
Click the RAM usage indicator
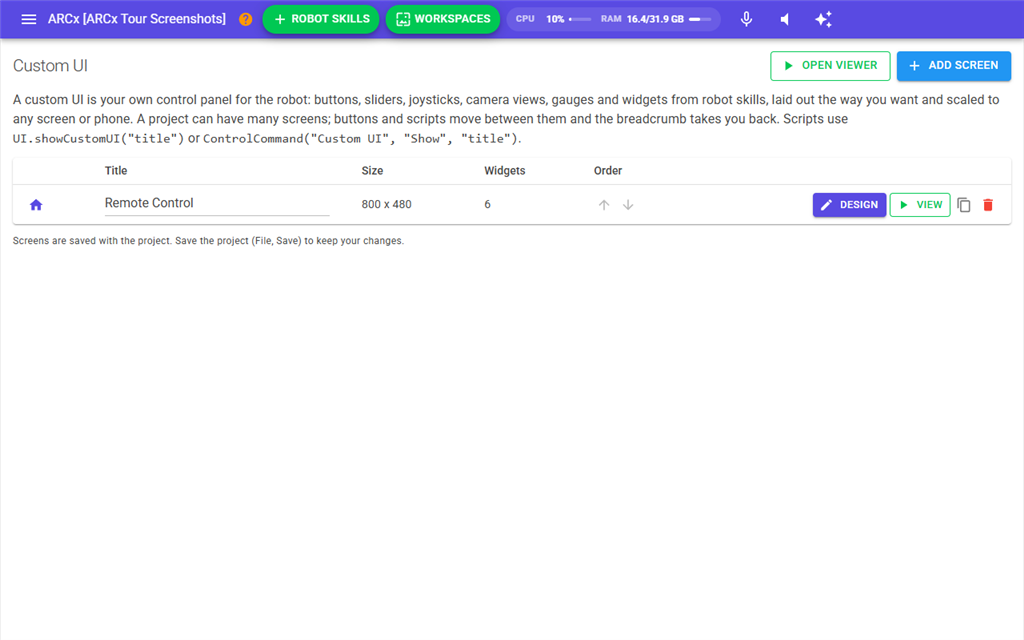point(656,19)
